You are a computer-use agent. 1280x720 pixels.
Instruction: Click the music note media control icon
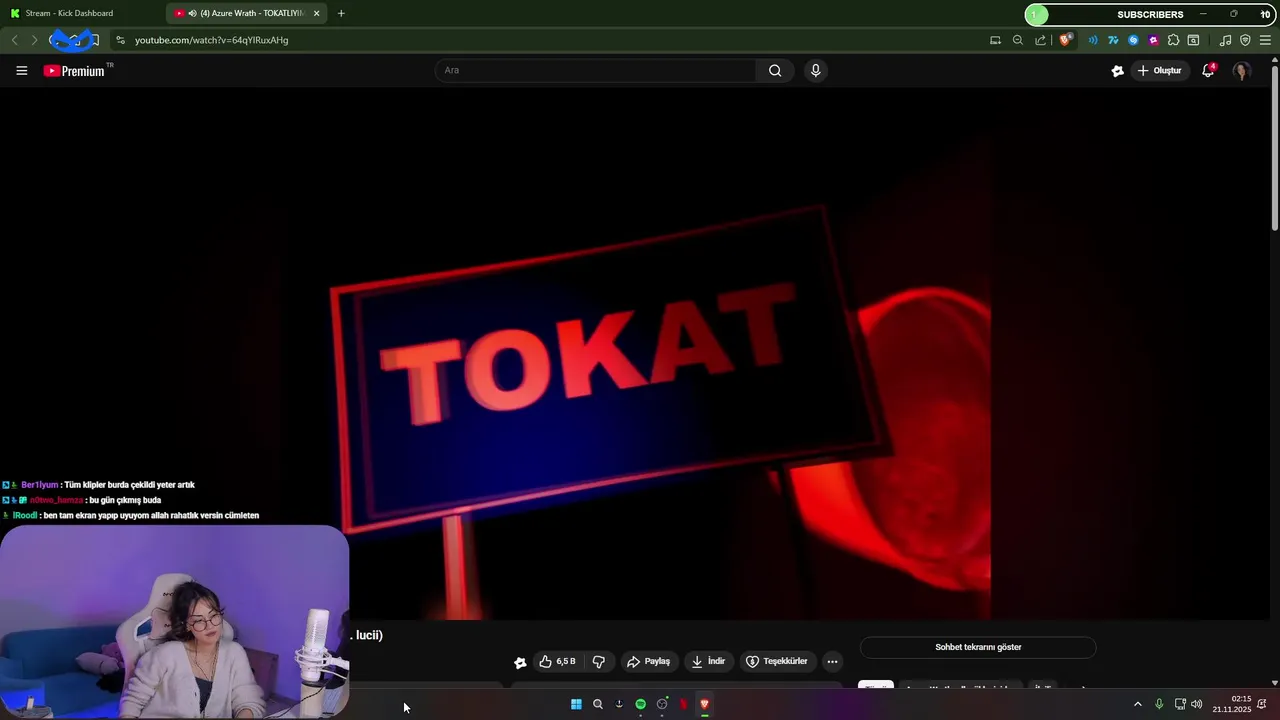tap(1225, 40)
